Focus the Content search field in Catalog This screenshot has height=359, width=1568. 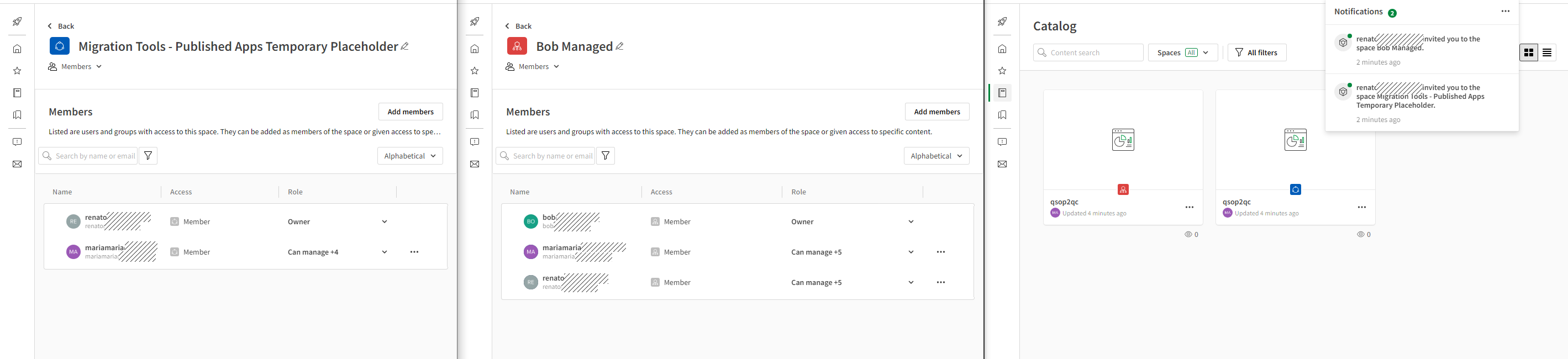1088,52
